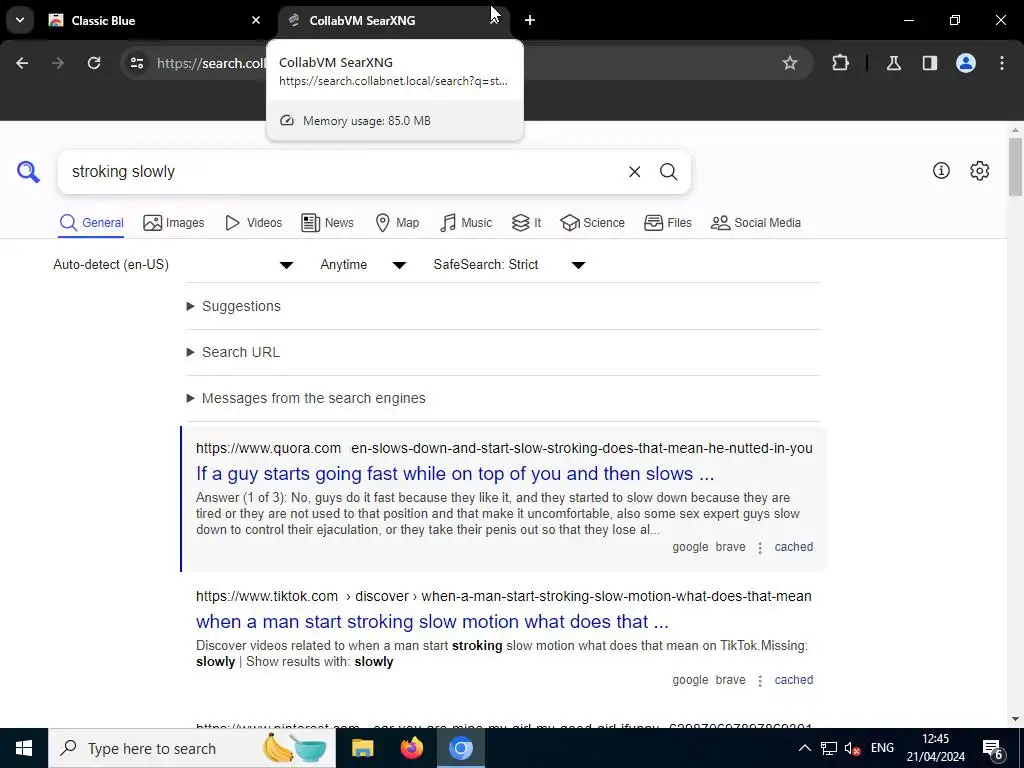Clear the search box with X icon
The height and width of the screenshot is (768, 1024).
tap(634, 172)
